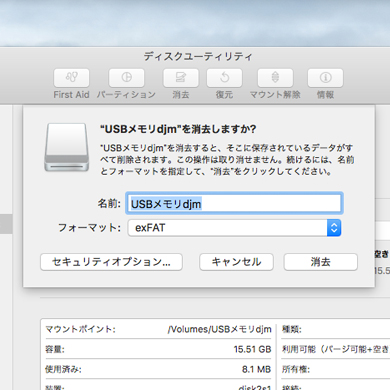Click the マウント解除 toolbar icon
The height and width of the screenshot is (390, 390).
[x=275, y=78]
